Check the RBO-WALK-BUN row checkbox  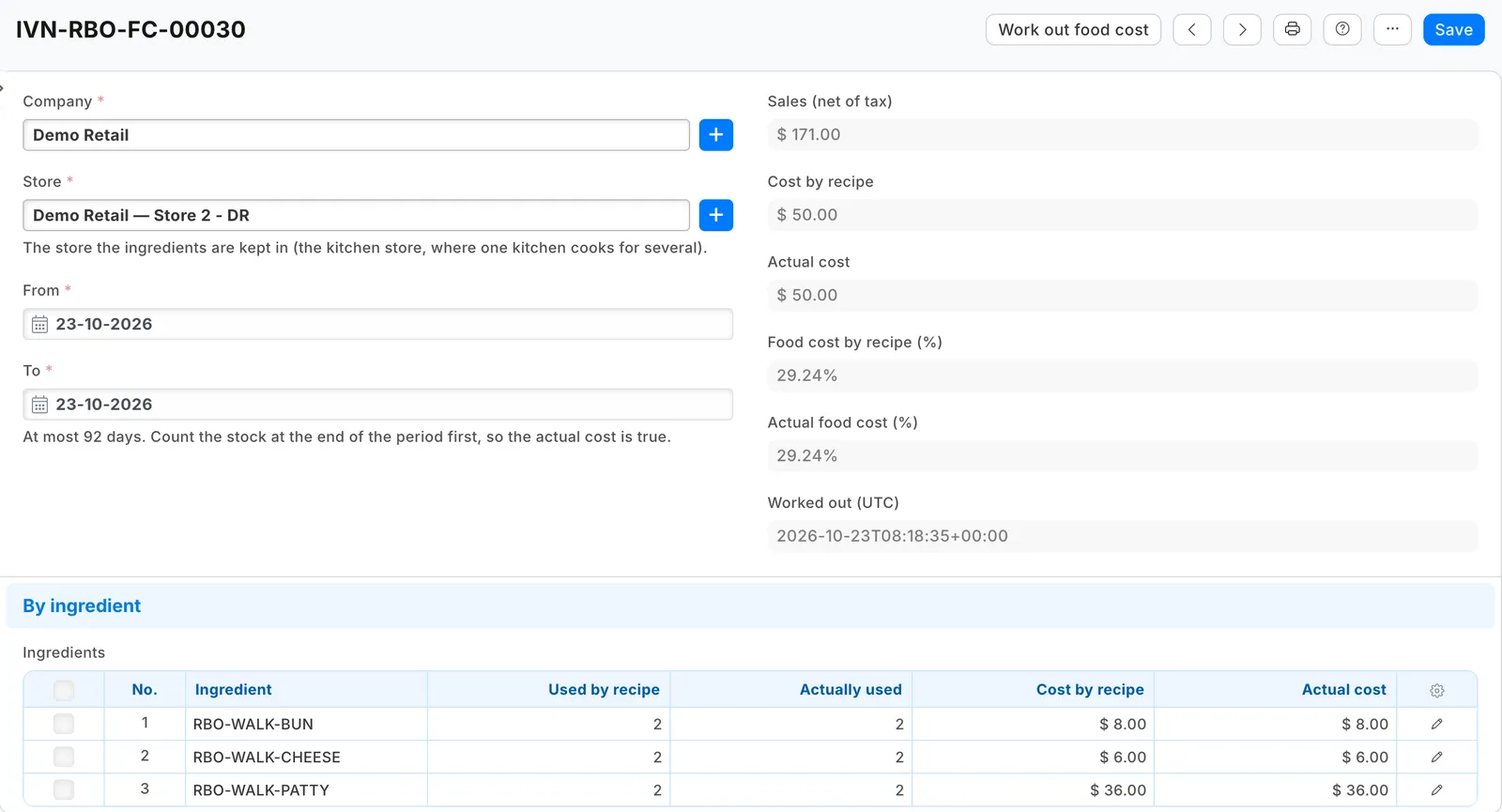[64, 724]
